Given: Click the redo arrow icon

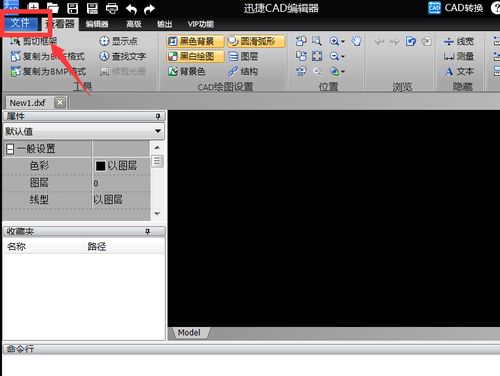Looking at the screenshot, I should click(x=150, y=9).
